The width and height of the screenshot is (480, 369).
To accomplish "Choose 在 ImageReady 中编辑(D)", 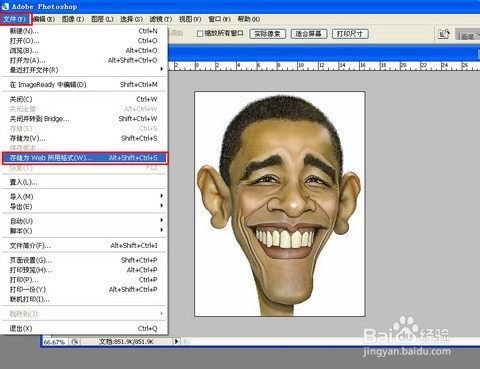I will point(84,85).
